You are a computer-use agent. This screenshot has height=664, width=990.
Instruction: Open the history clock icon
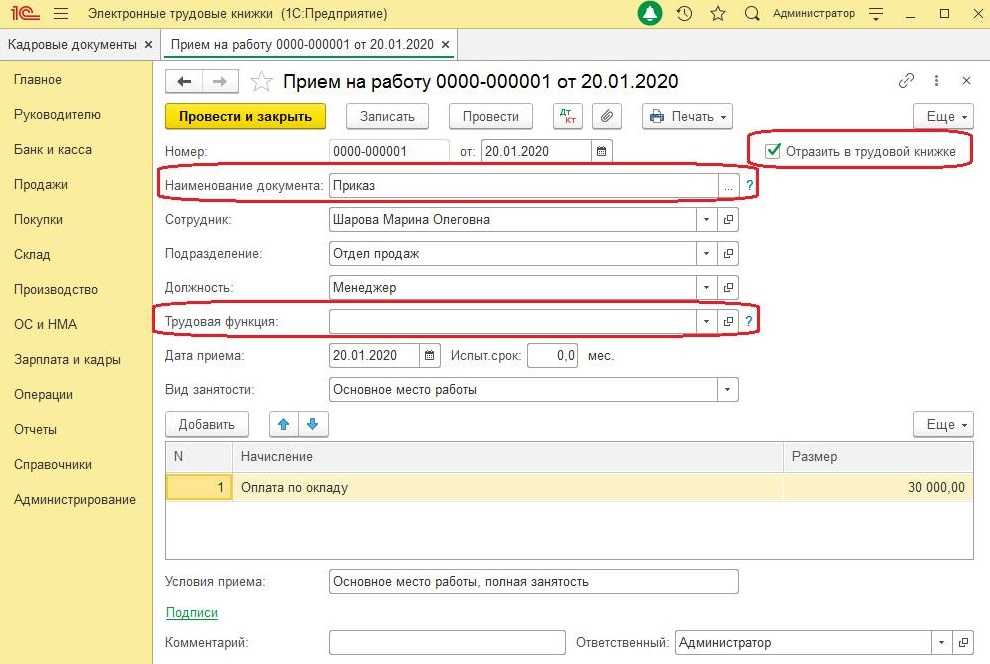coord(684,14)
